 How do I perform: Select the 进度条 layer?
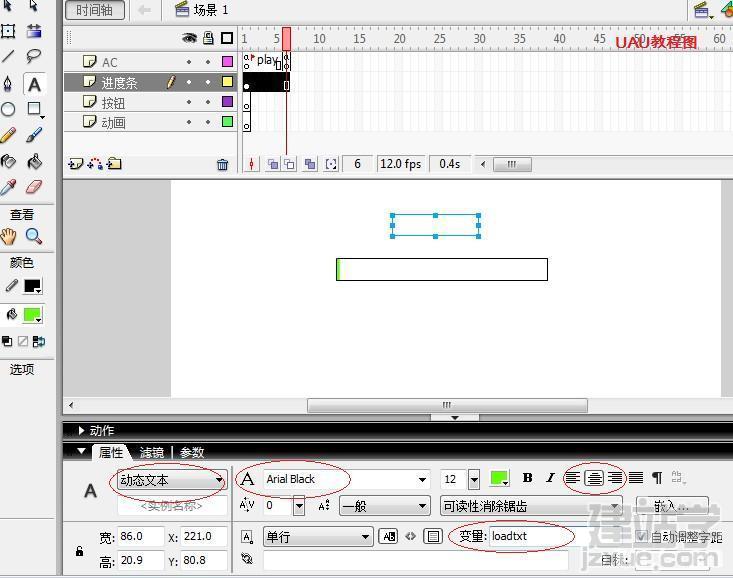coord(151,82)
